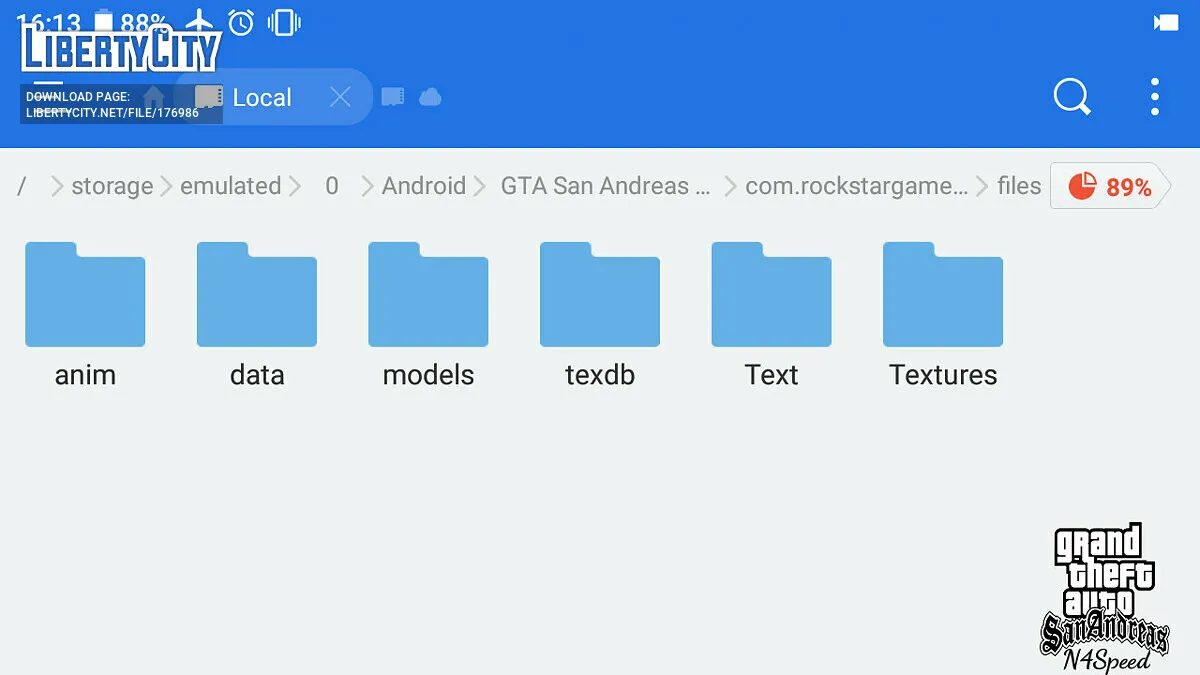Jump to emulated in the breadcrumb path

(230, 186)
